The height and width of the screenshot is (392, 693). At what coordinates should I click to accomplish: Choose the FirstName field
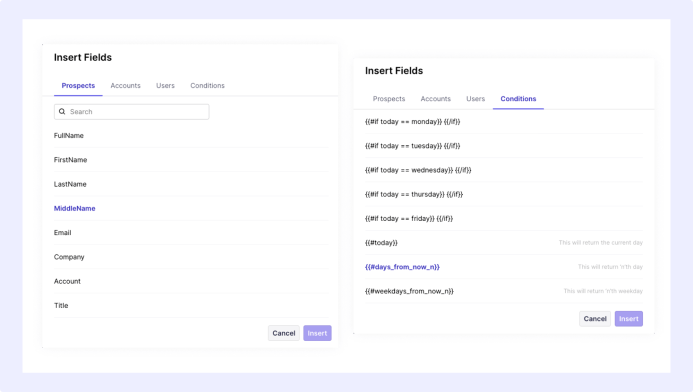pyautogui.click(x=191, y=160)
